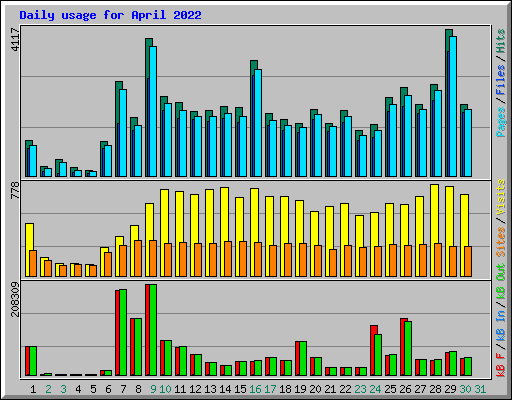Click day 9 on the x-axis
512x400 pixels.
(153, 389)
